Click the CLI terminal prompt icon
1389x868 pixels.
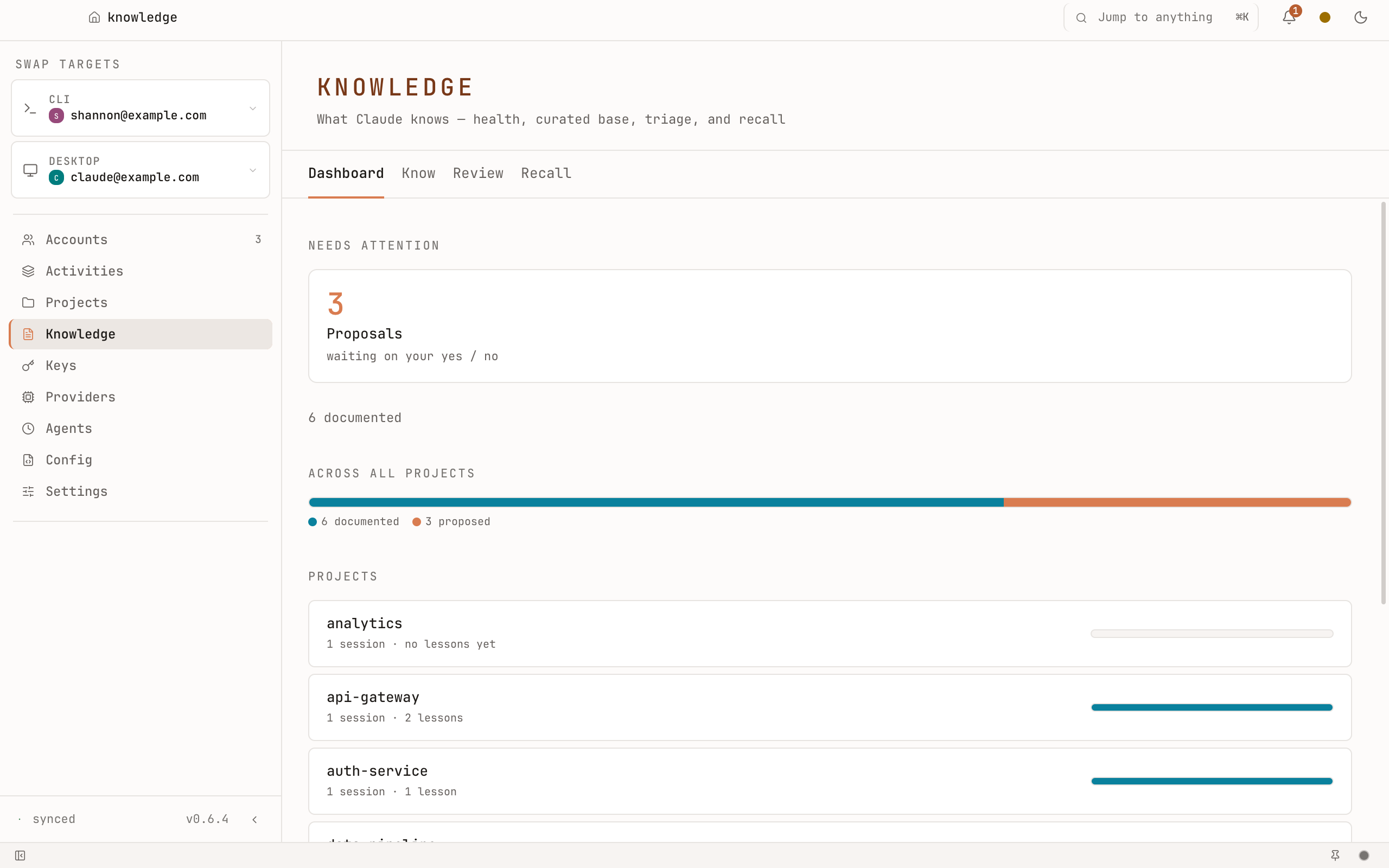(x=30, y=108)
